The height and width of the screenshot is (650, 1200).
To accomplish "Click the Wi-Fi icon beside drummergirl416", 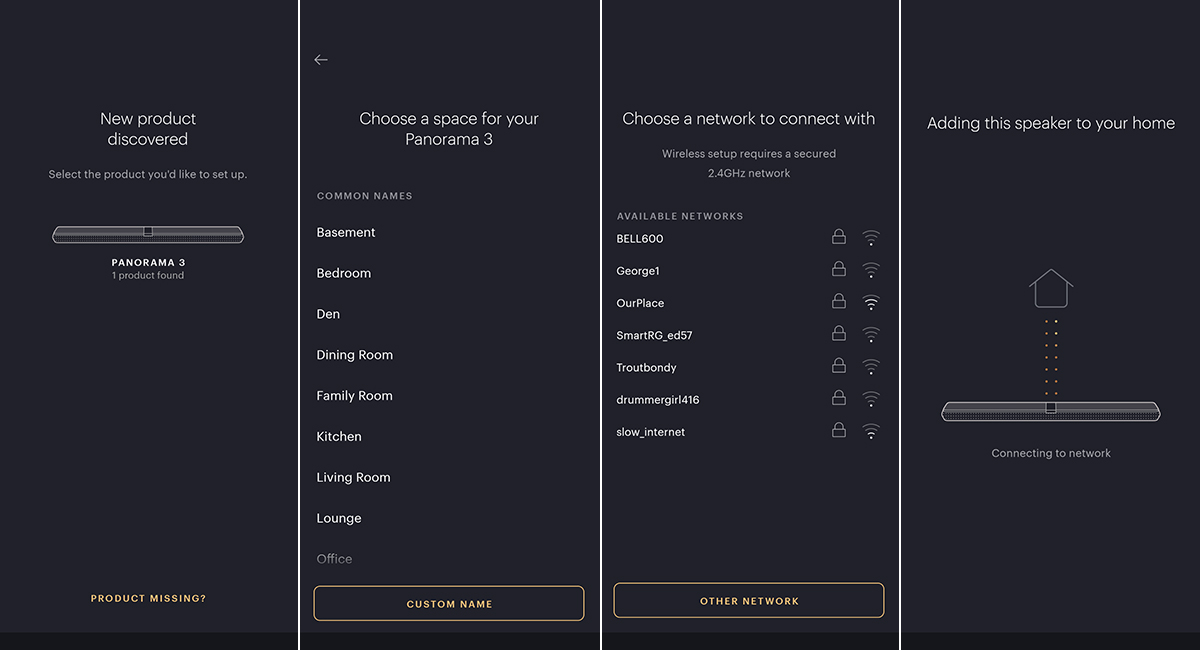I will [871, 399].
